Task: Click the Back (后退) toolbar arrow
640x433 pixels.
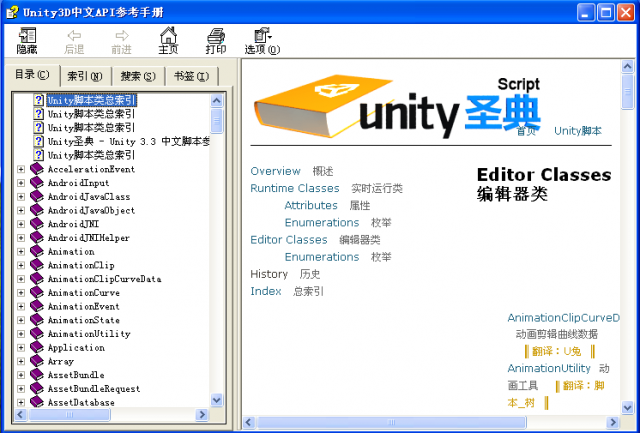Action: (74, 40)
